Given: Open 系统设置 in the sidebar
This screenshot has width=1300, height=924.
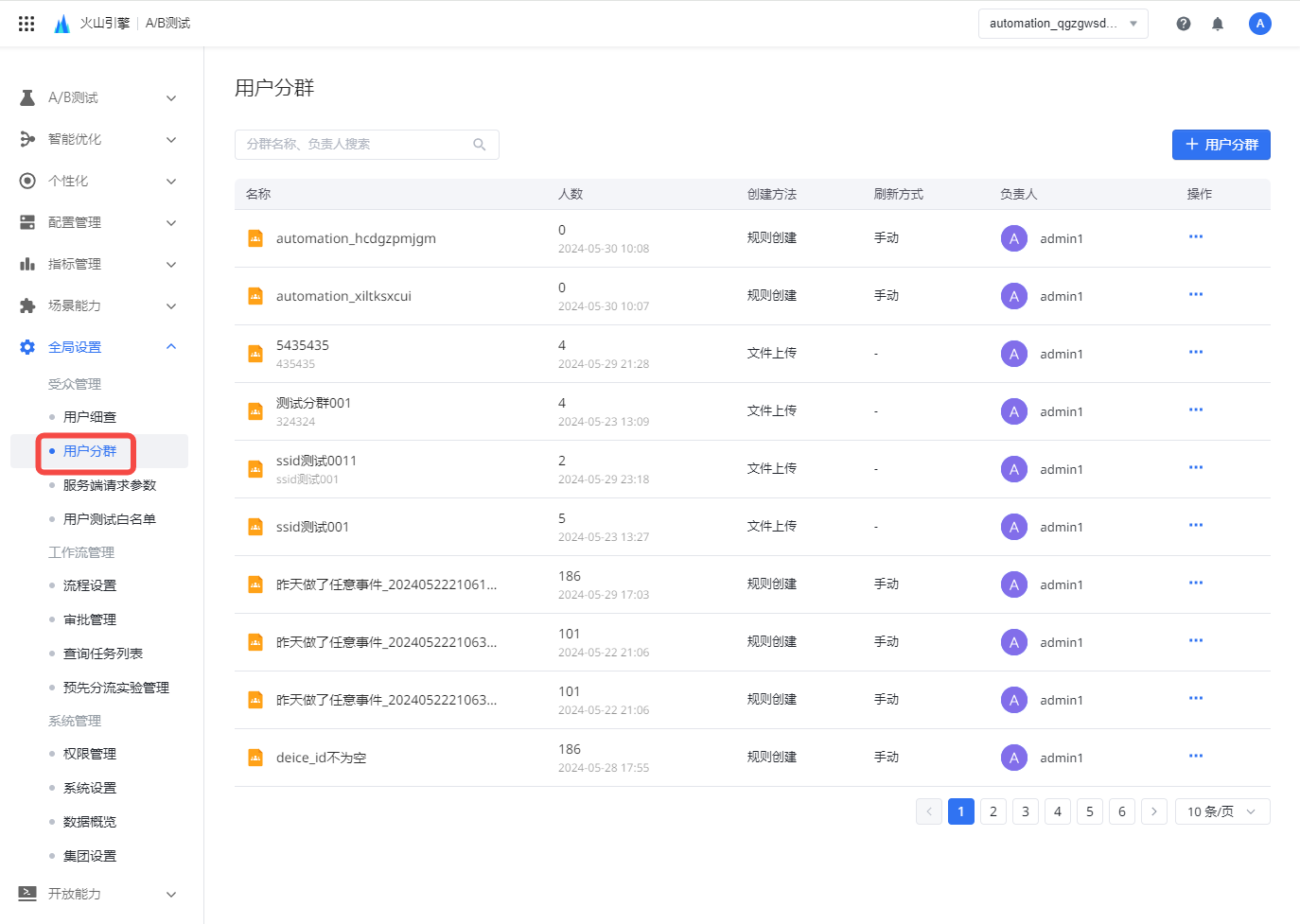Looking at the screenshot, I should pyautogui.click(x=90, y=788).
